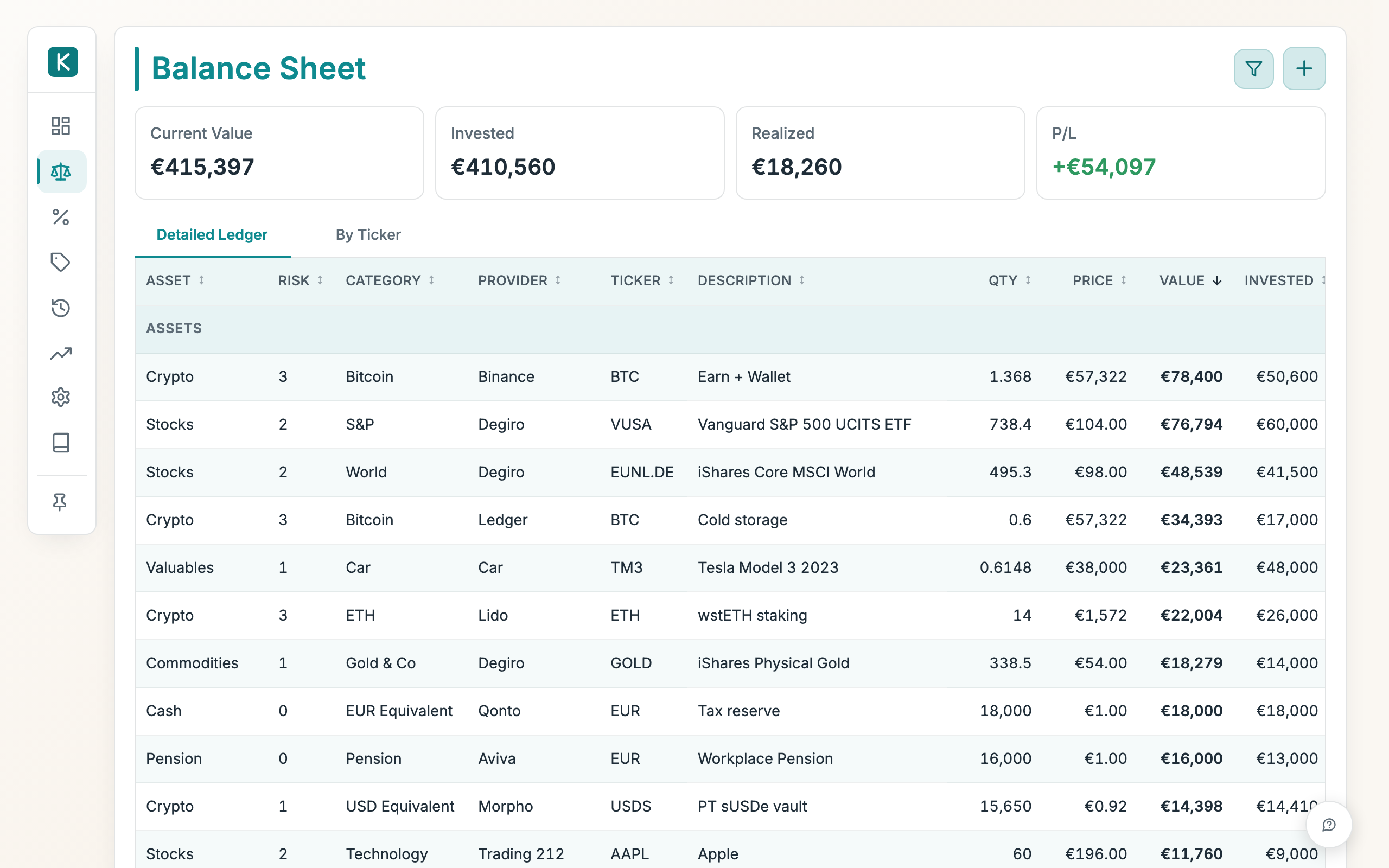Click the Balance Sheet page title
This screenshot has height=868, width=1389.
click(258, 68)
